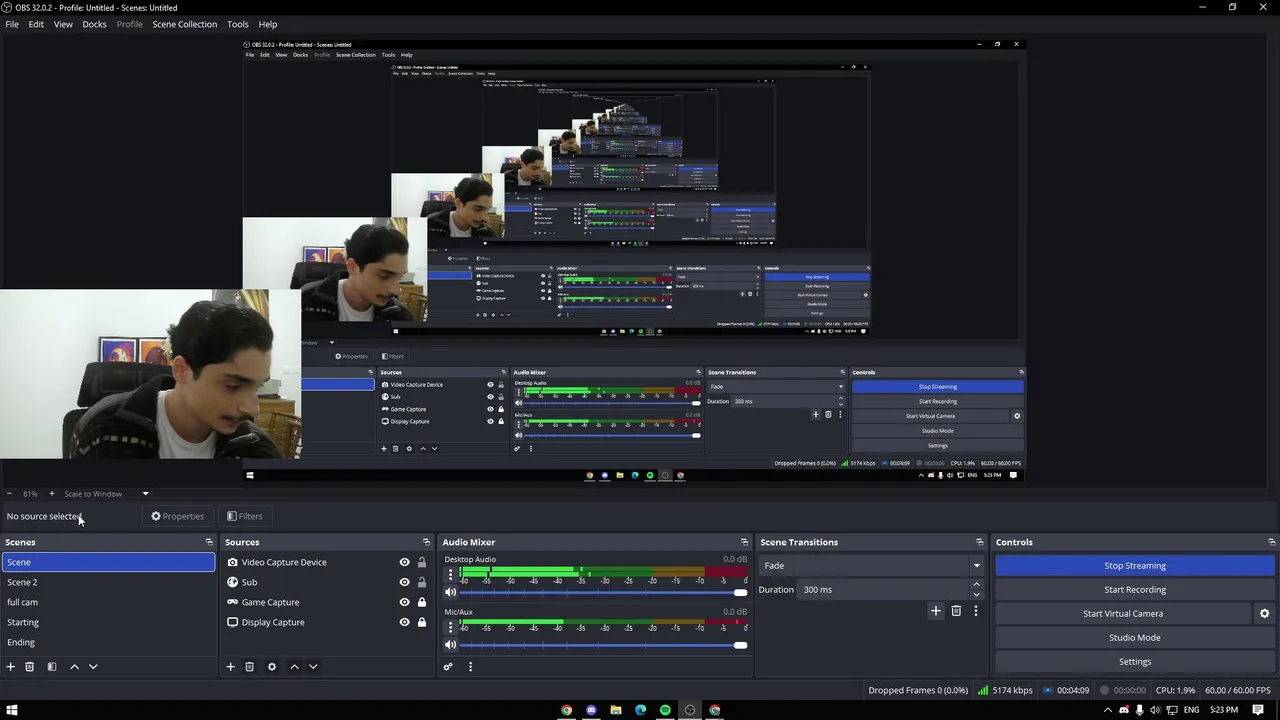Screen dimensions: 1280x720
Task: Mute Mic/Aux speaker icon
Action: [x=450, y=645]
